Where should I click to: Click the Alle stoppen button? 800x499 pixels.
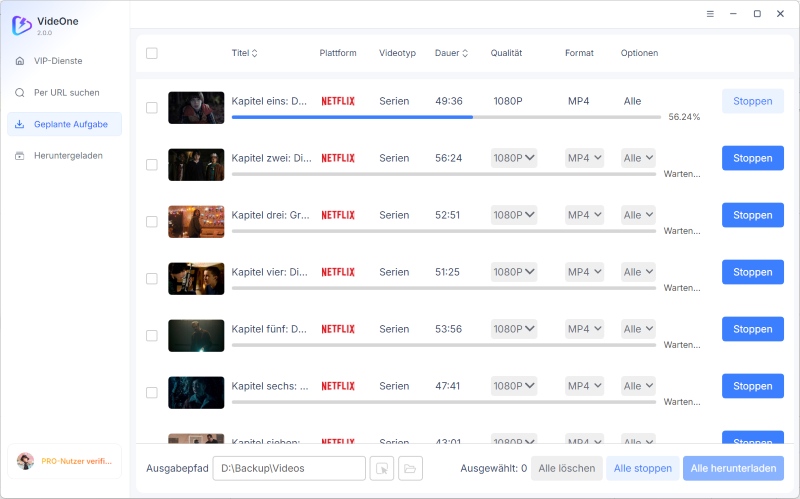pyautogui.click(x=643, y=468)
